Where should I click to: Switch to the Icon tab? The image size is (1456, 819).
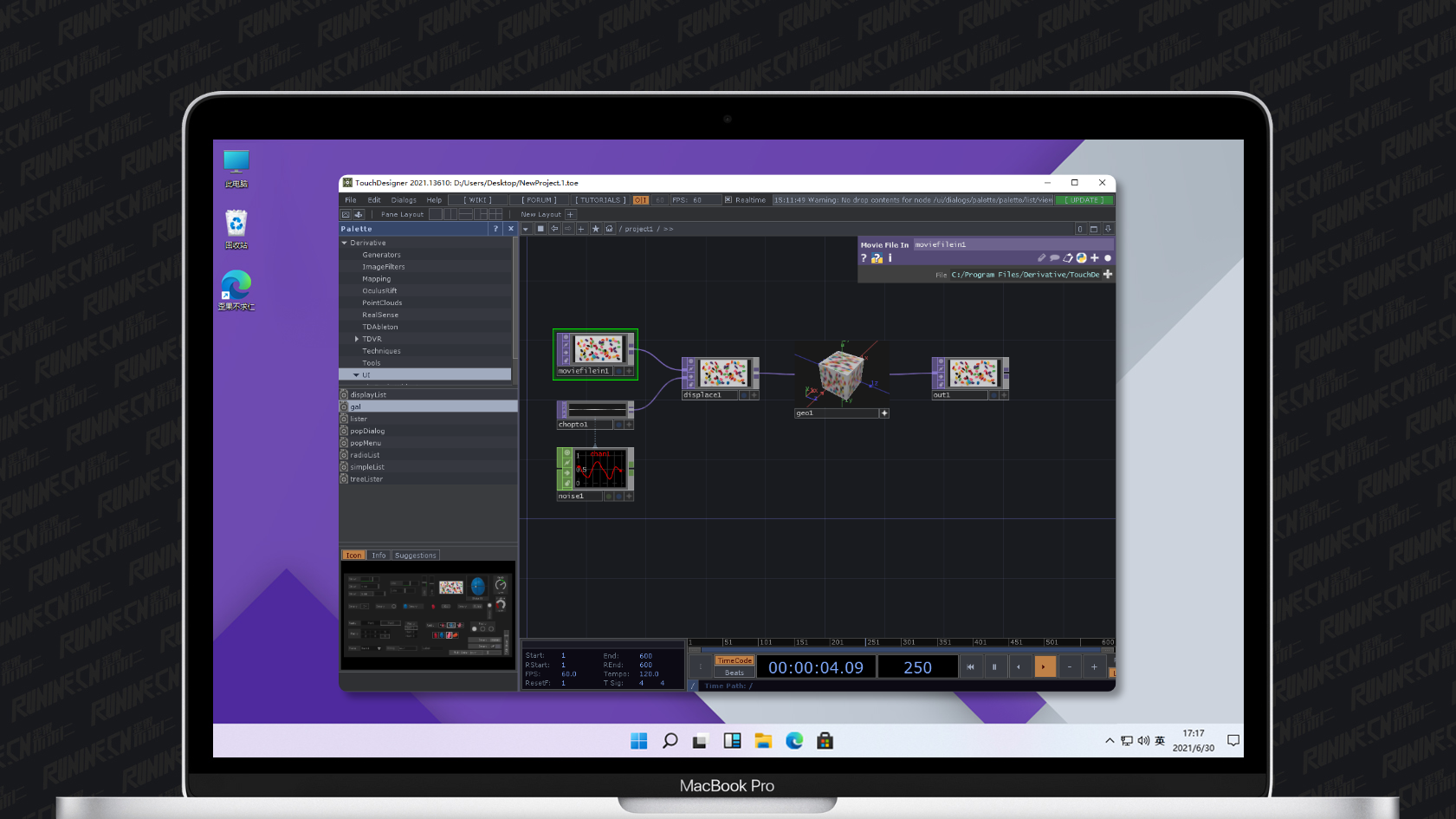point(353,556)
